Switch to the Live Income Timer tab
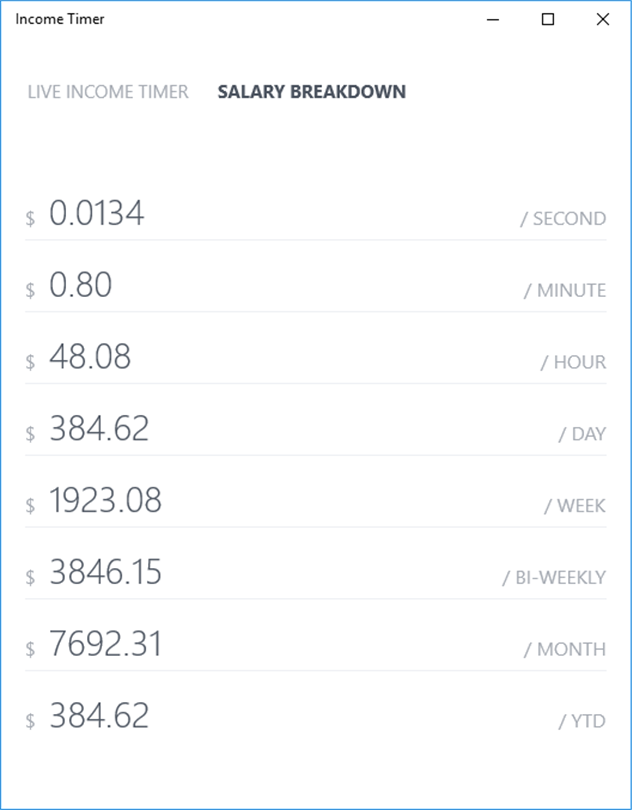Screen dimensions: 632x810 (x=108, y=92)
